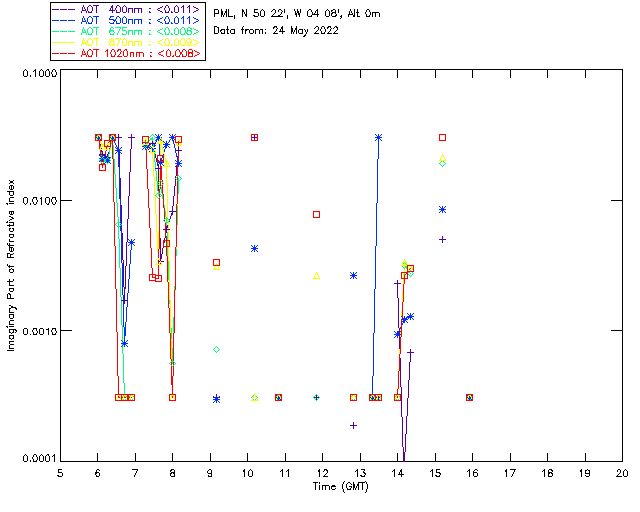Click x-axis tick label 20
This screenshot has width=640, height=512.
622,473
